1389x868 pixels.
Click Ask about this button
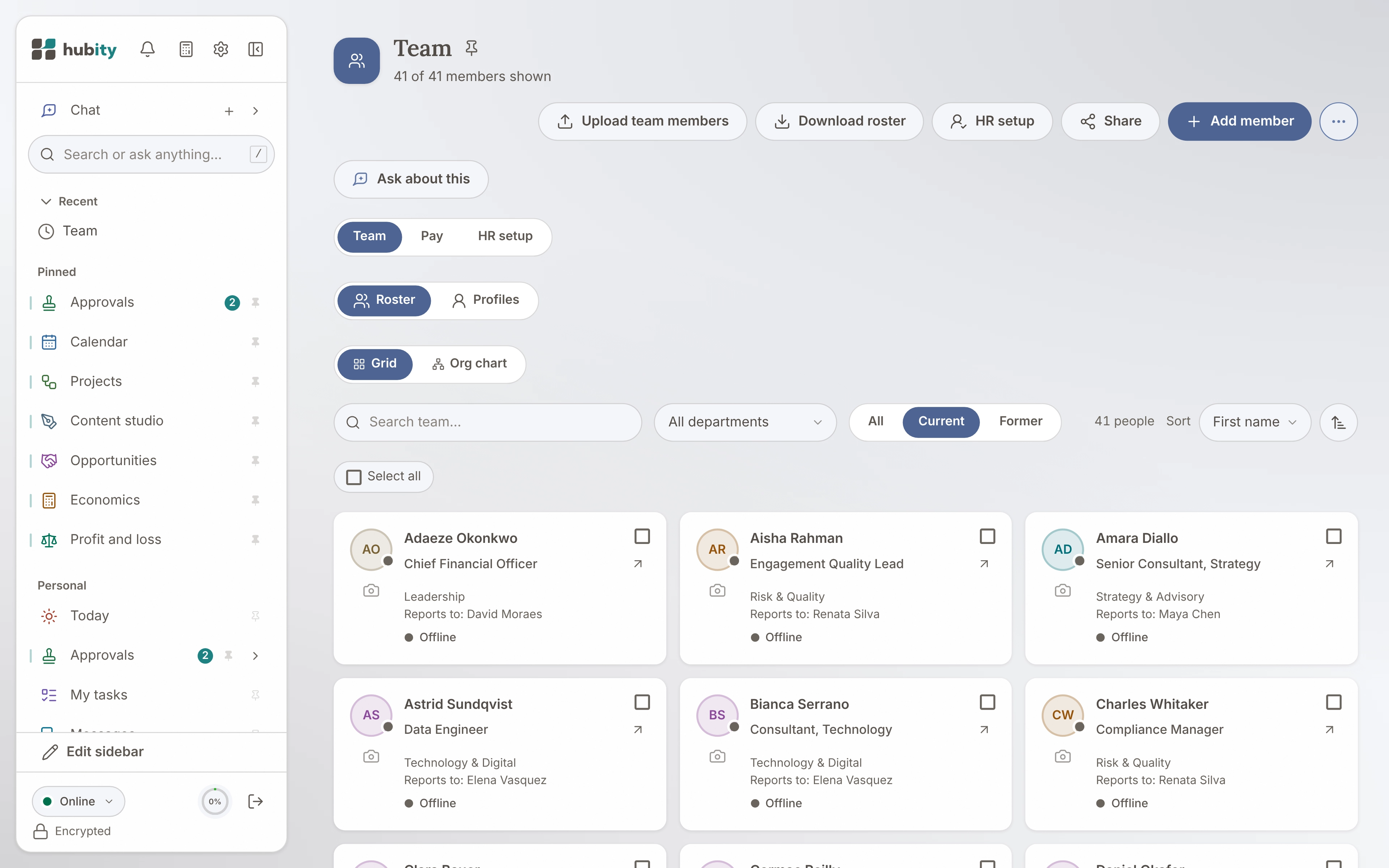(411, 179)
